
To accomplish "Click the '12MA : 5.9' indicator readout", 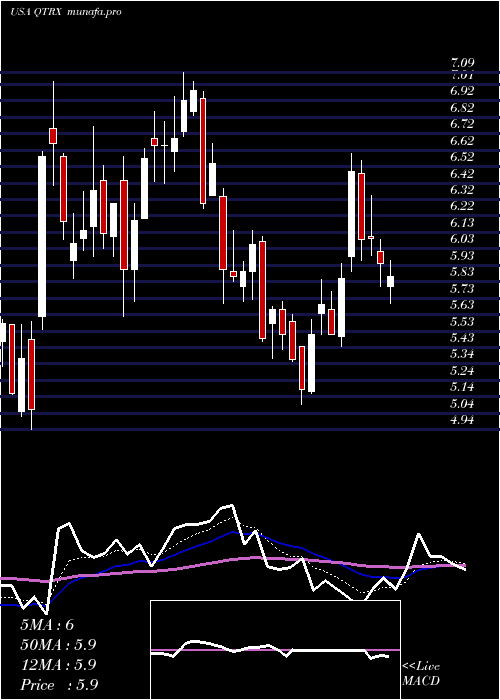I will click(x=58, y=665).
